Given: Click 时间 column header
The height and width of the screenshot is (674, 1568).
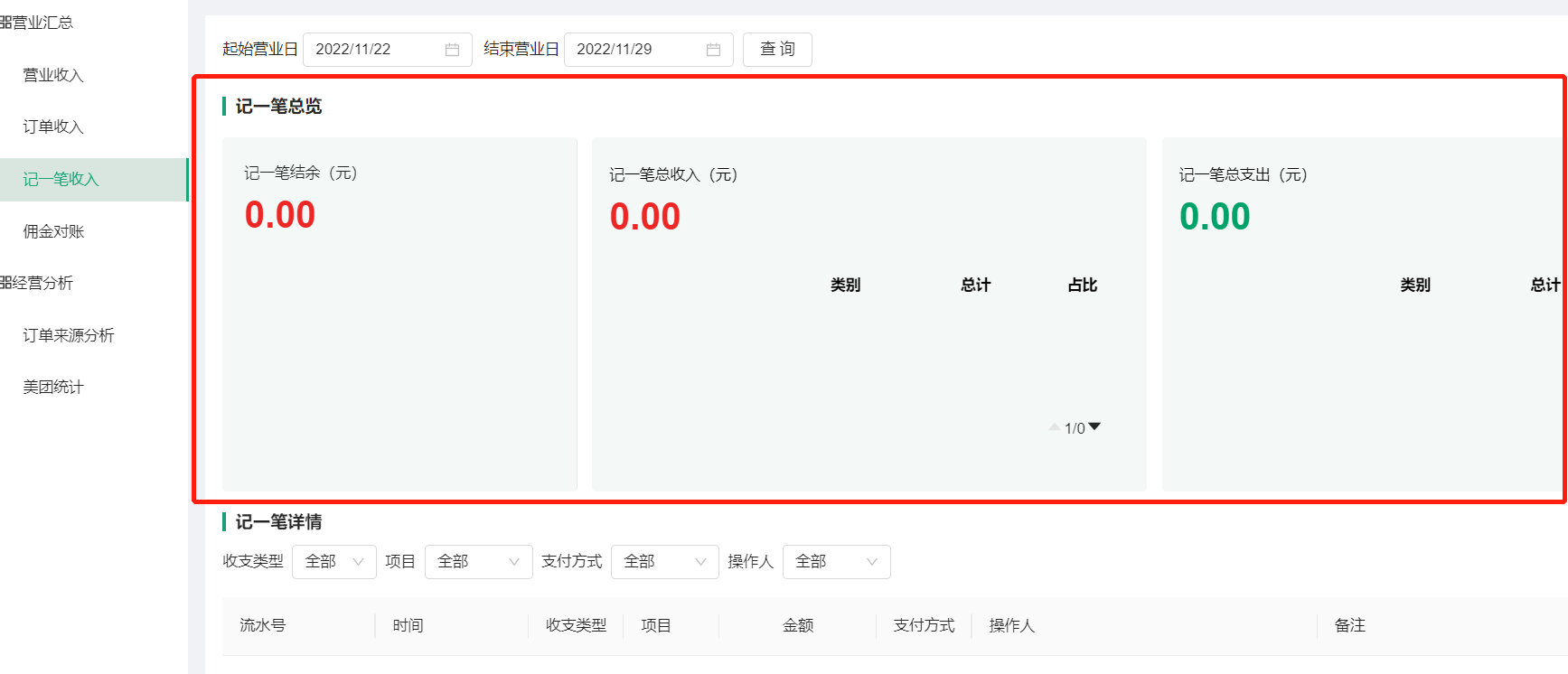Looking at the screenshot, I should (x=408, y=625).
